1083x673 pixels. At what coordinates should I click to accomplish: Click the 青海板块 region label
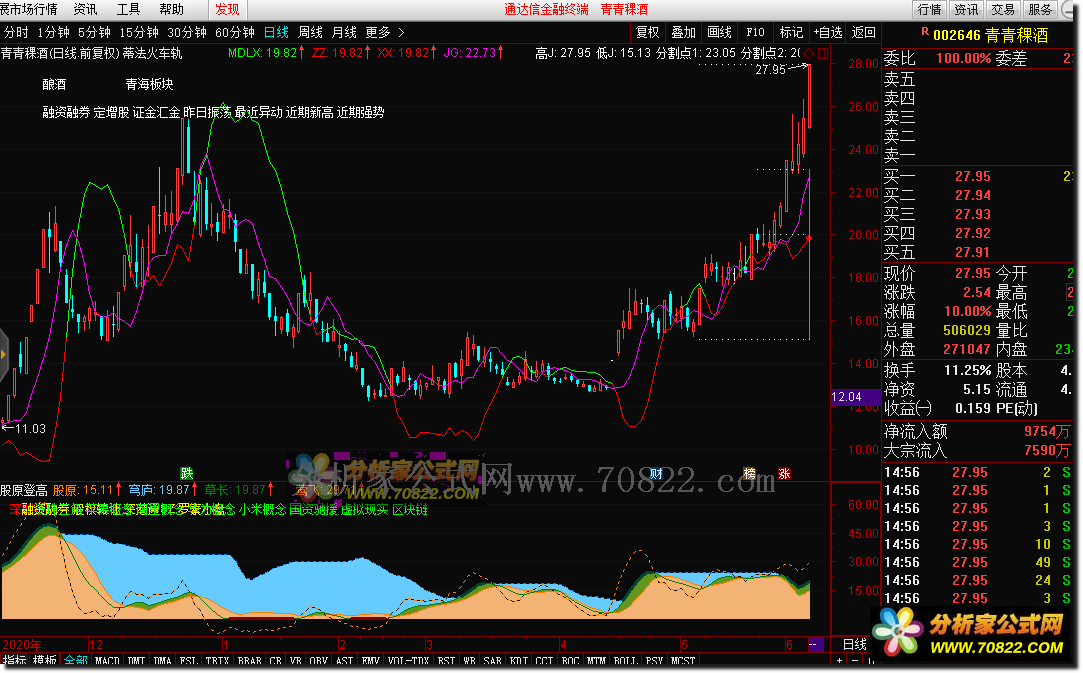[149, 84]
